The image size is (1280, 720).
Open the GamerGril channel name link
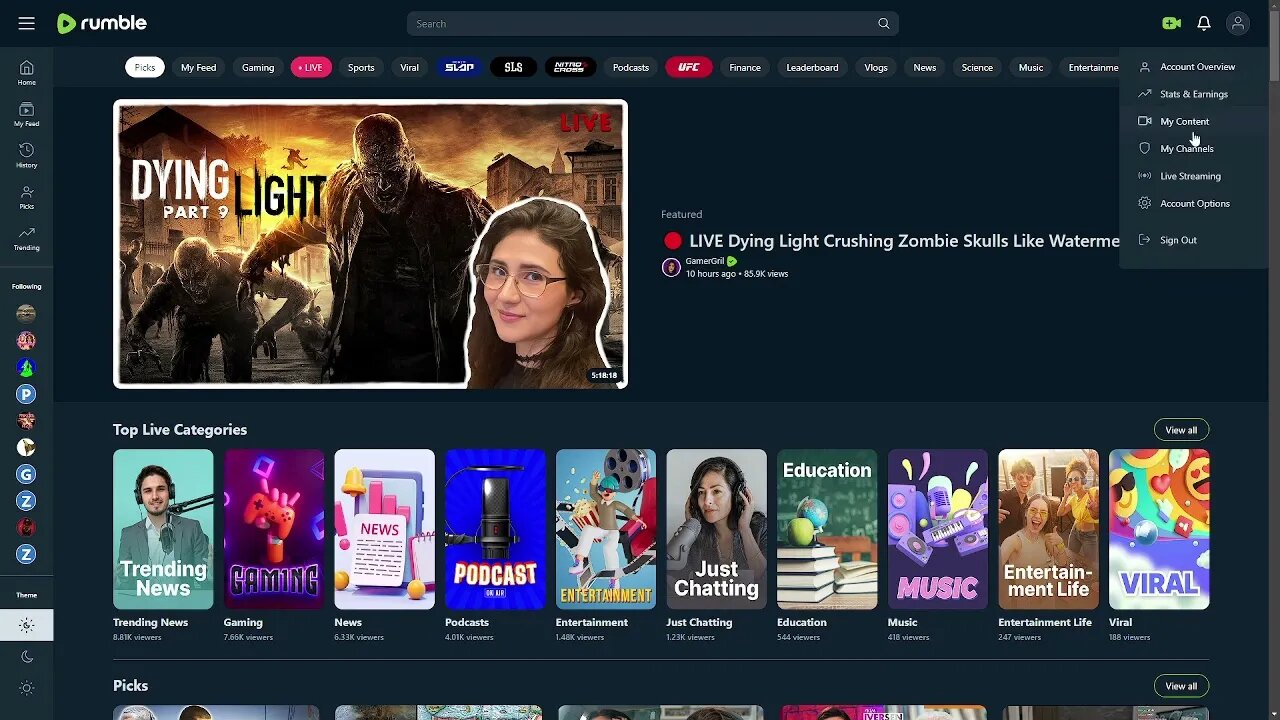point(704,261)
